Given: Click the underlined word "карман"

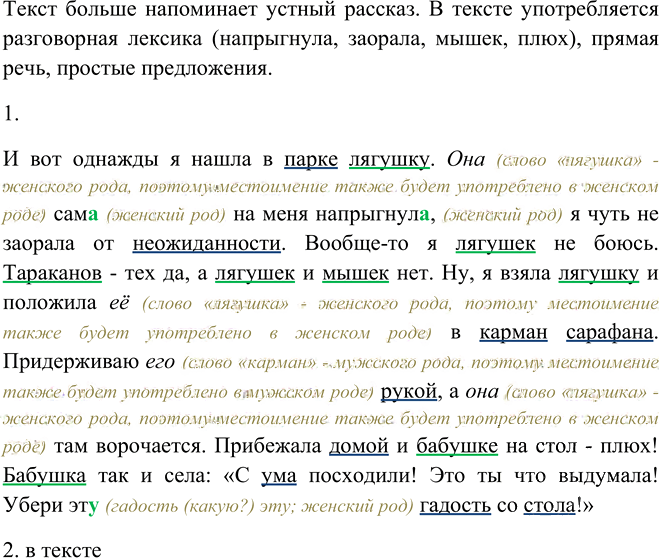Looking at the screenshot, I should click(x=513, y=333).
